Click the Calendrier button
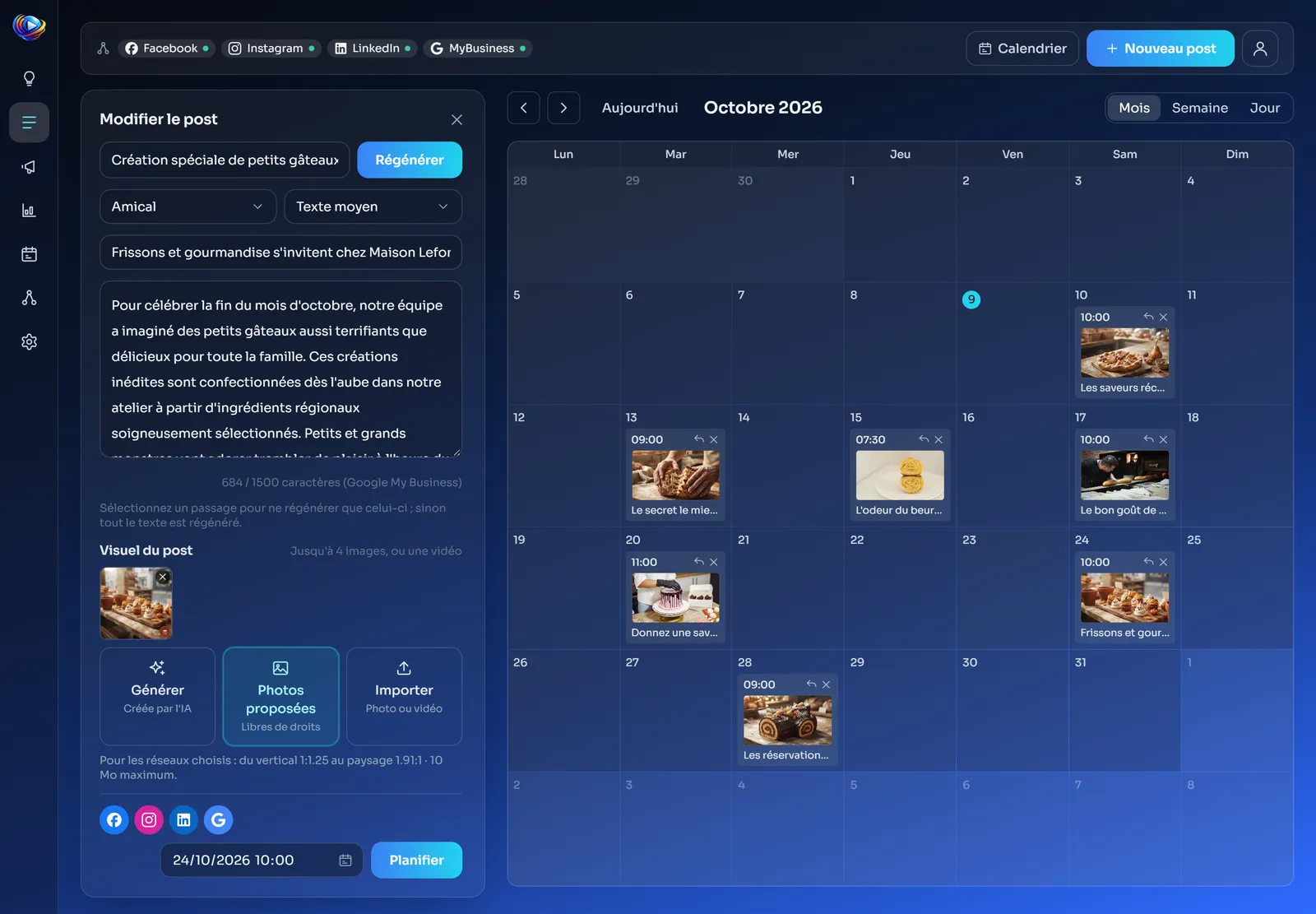1316x914 pixels. pos(1022,49)
